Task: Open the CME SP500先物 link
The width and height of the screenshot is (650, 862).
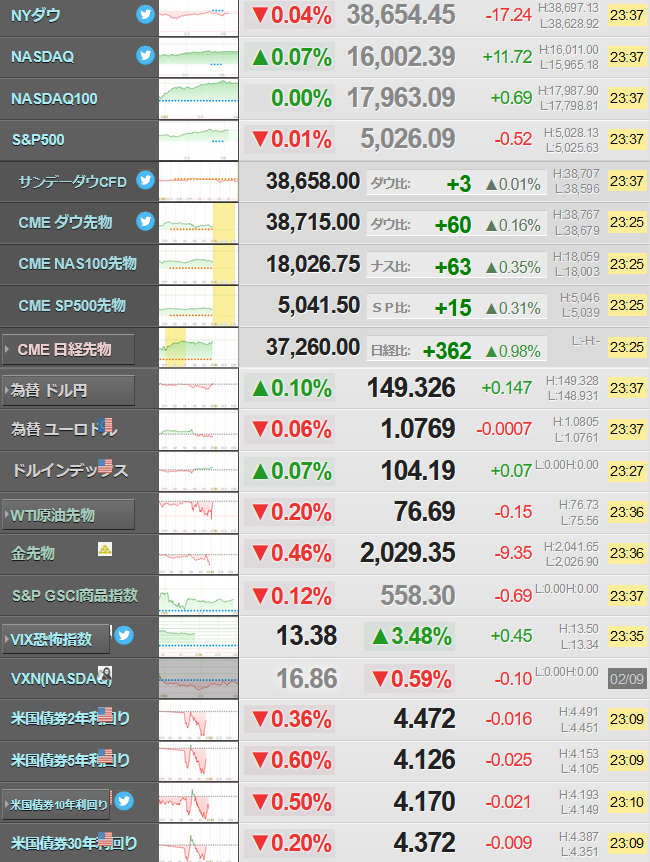Action: pos(72,306)
